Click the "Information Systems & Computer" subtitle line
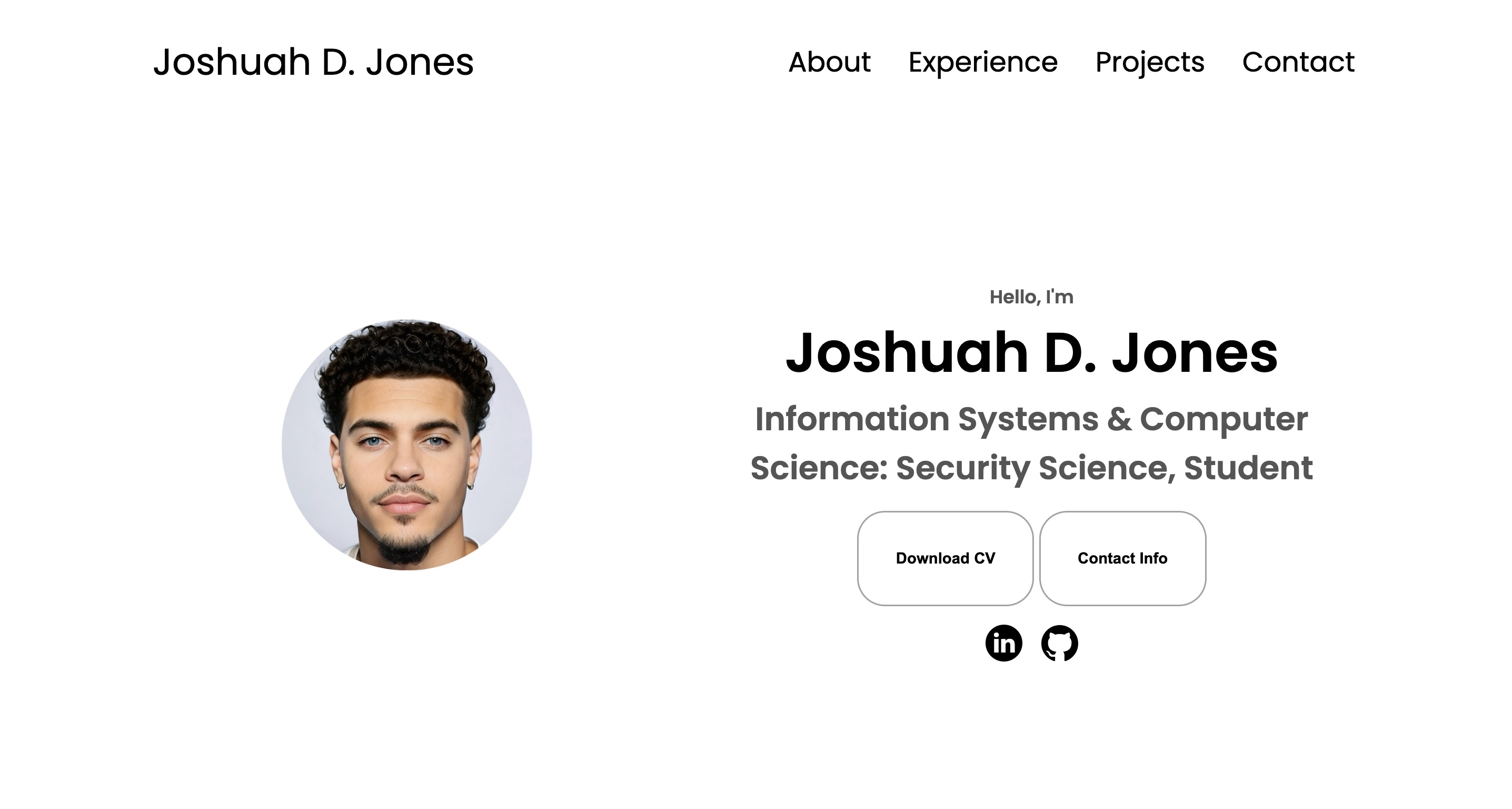The height and width of the screenshot is (809, 1512). (1031, 419)
